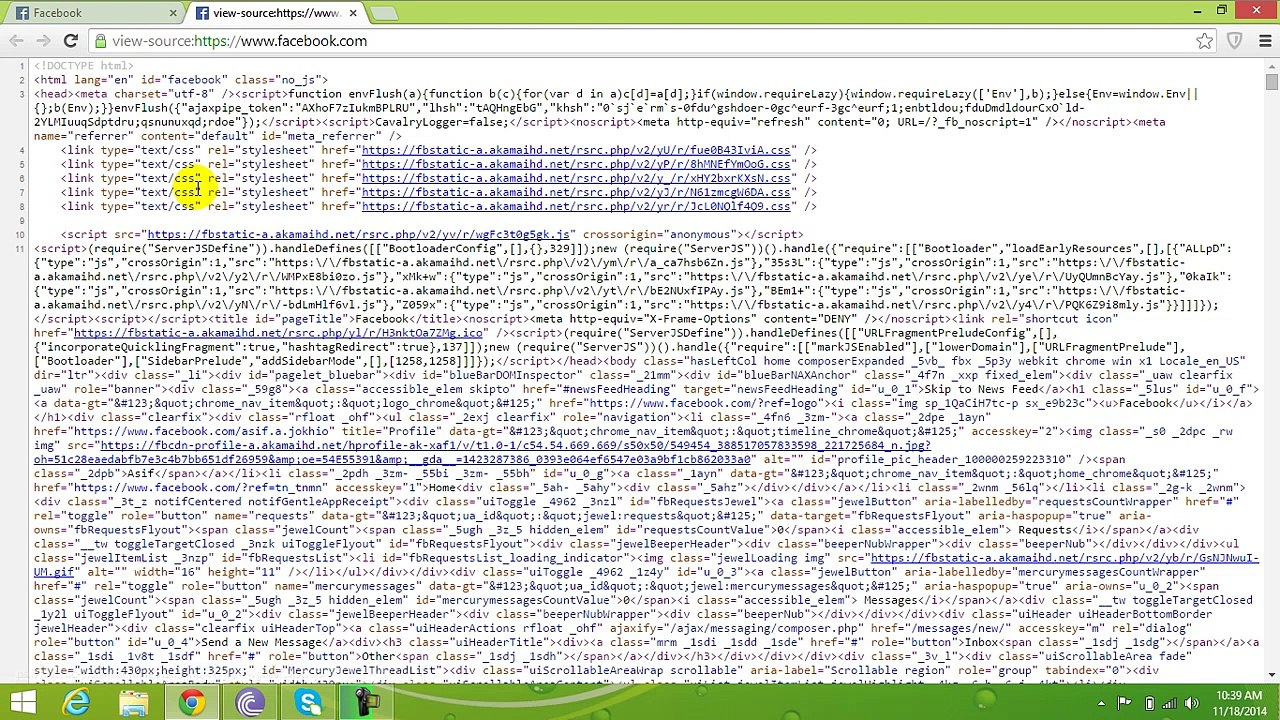Screen dimensions: 1280x720
Task: Open the Chrome hamburger menu
Action: (x=1265, y=41)
